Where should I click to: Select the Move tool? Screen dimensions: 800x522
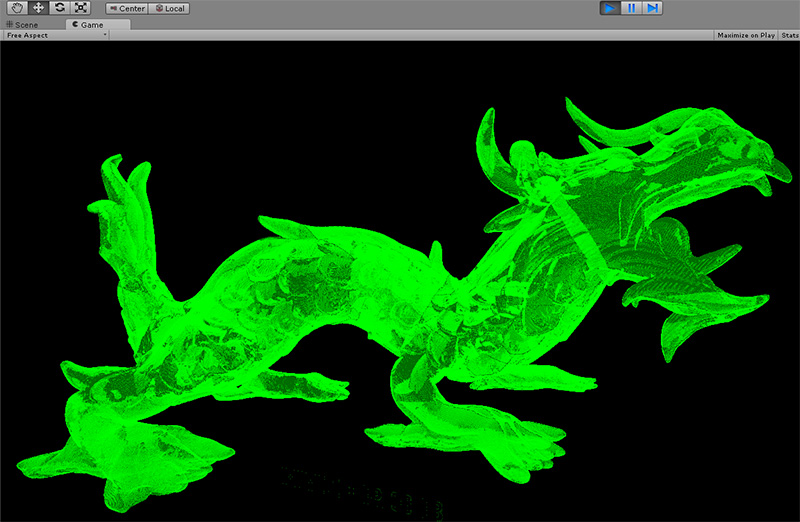(37, 8)
